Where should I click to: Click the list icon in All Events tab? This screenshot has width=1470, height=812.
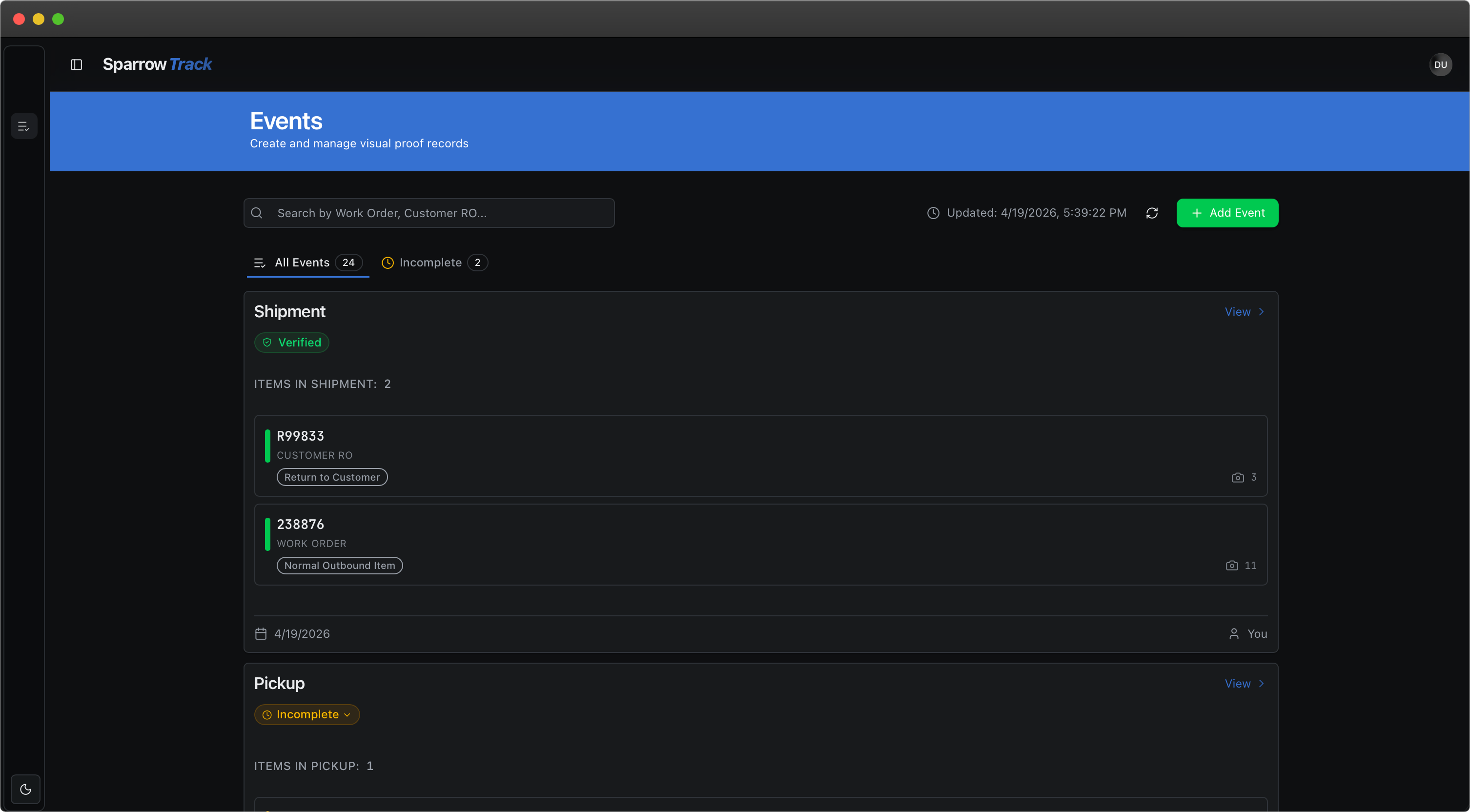[260, 263]
